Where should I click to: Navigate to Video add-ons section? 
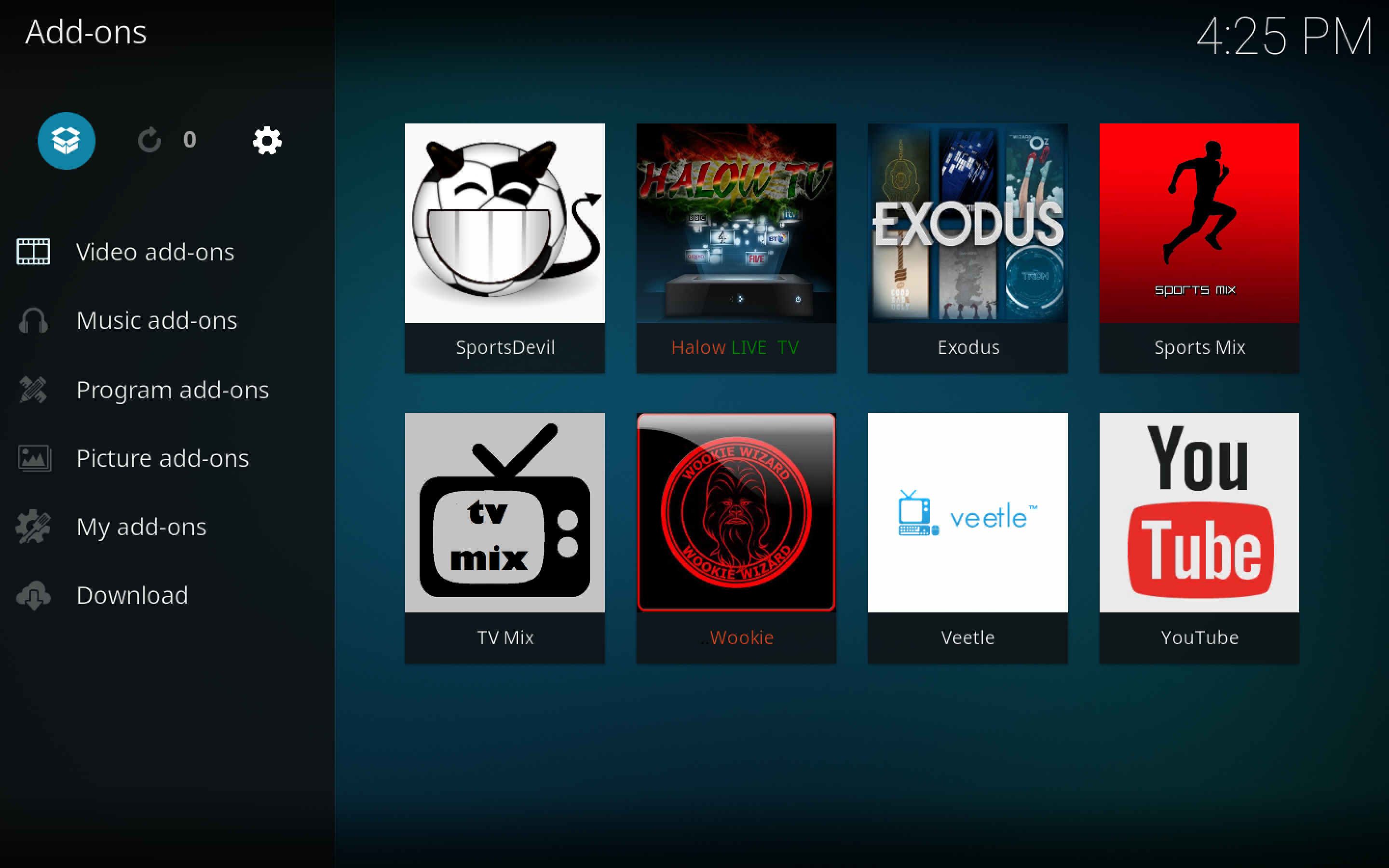pyautogui.click(x=156, y=252)
